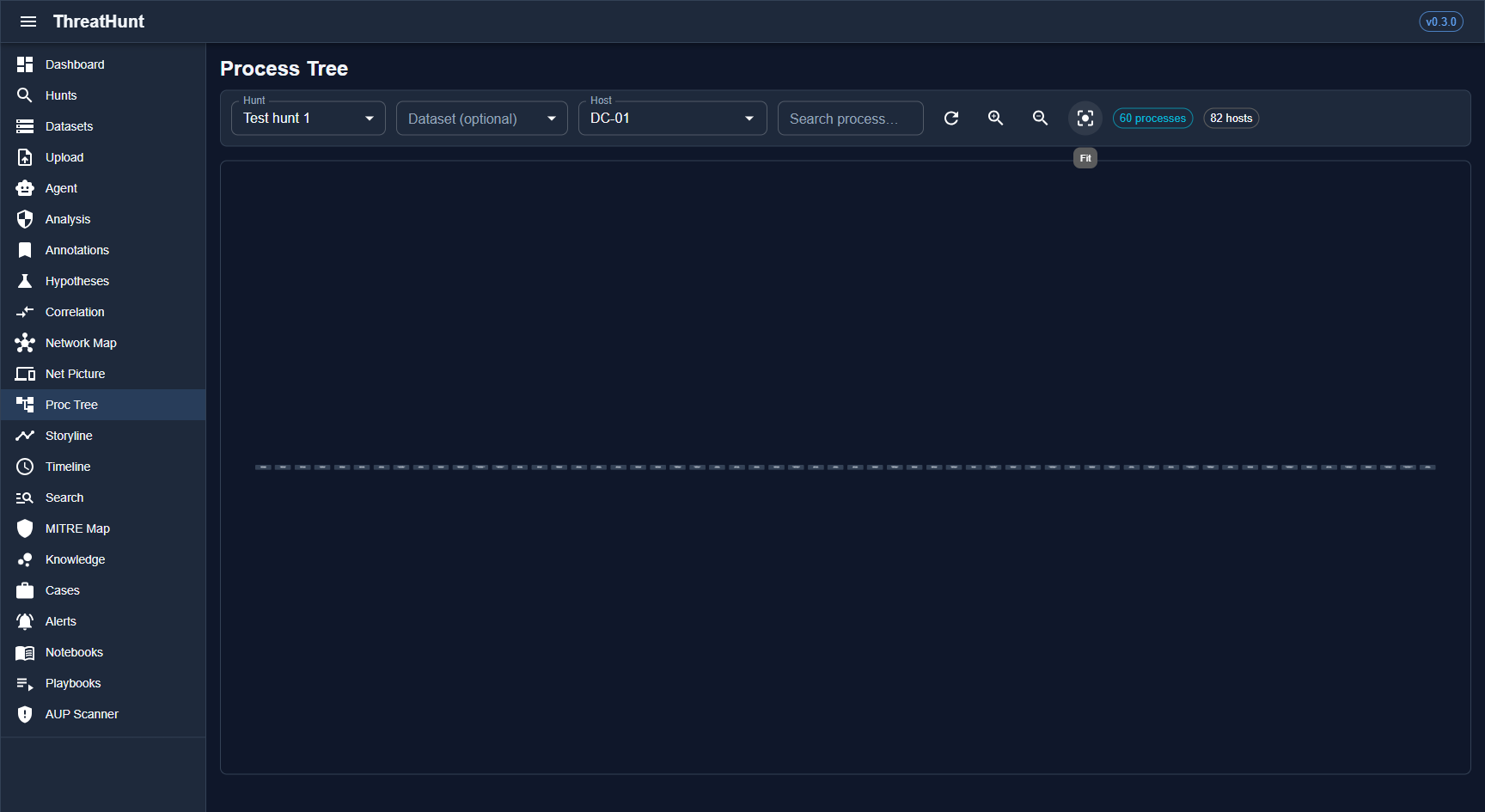The height and width of the screenshot is (812, 1485).
Task: Go to Playbooks
Action: [103, 683]
